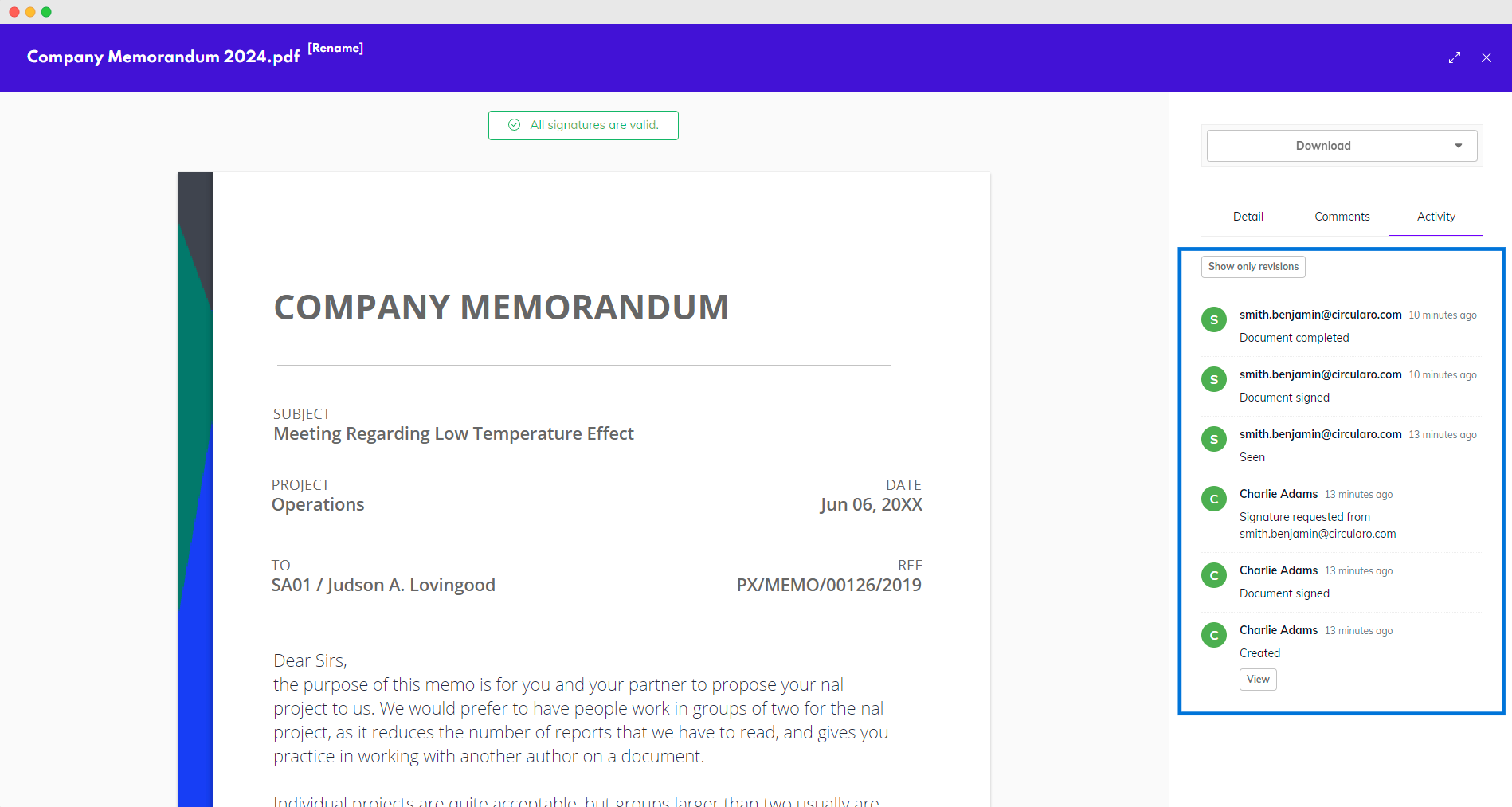Click avatar beside Document completed entry
The width and height of the screenshot is (1512, 807).
point(1214,320)
